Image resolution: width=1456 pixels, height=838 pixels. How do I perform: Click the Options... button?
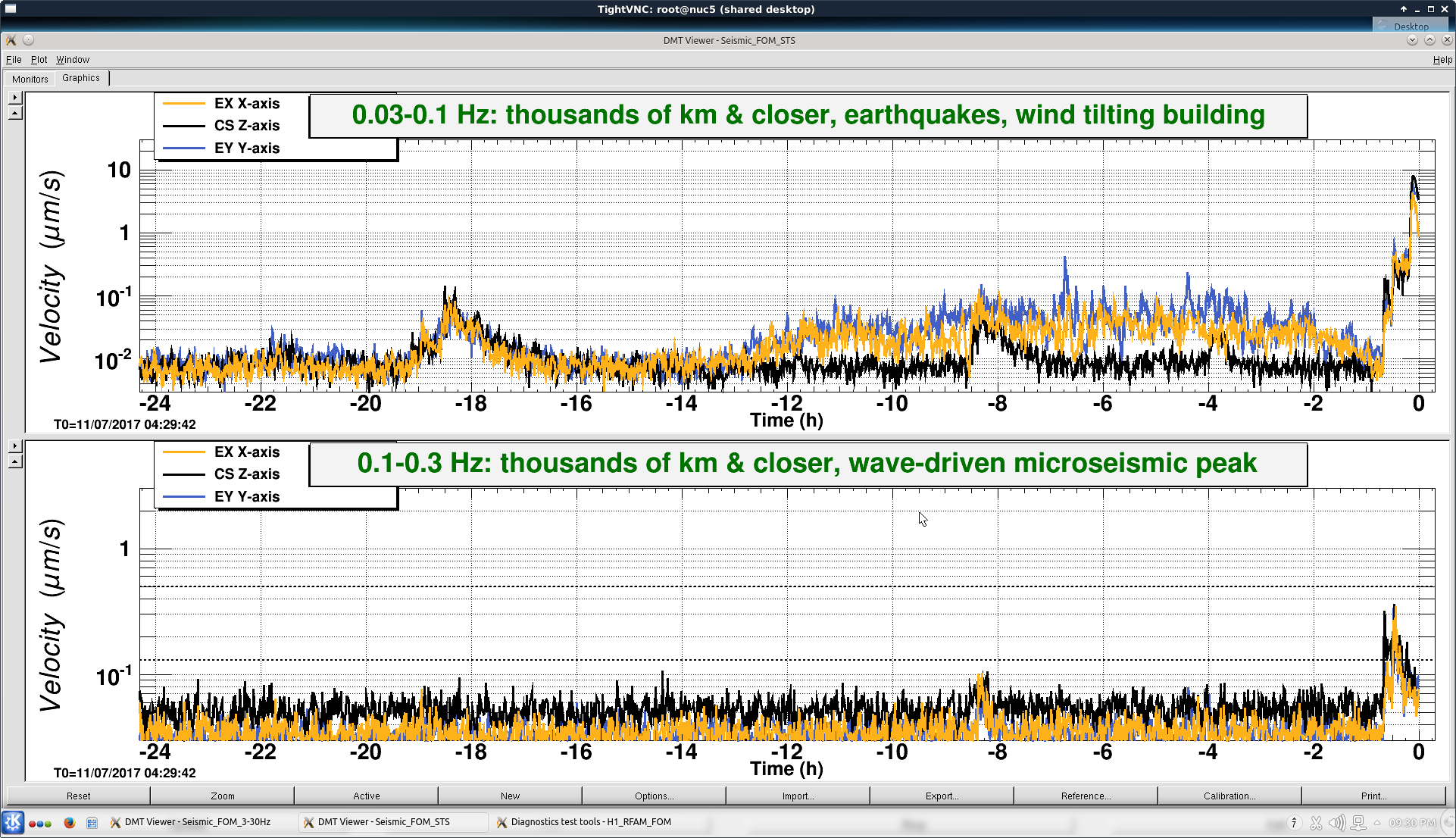point(654,796)
